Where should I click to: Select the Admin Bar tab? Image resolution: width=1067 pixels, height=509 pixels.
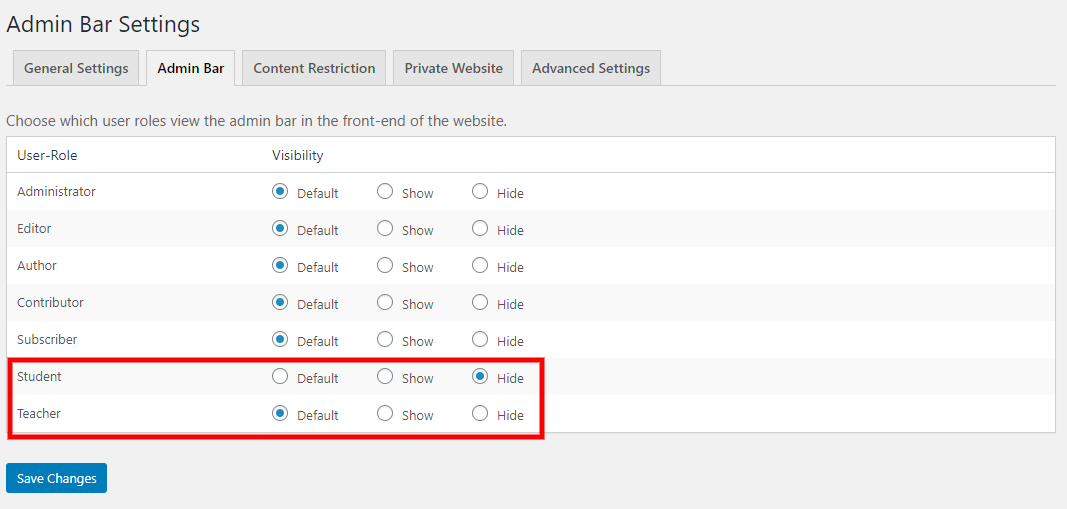[x=191, y=68]
